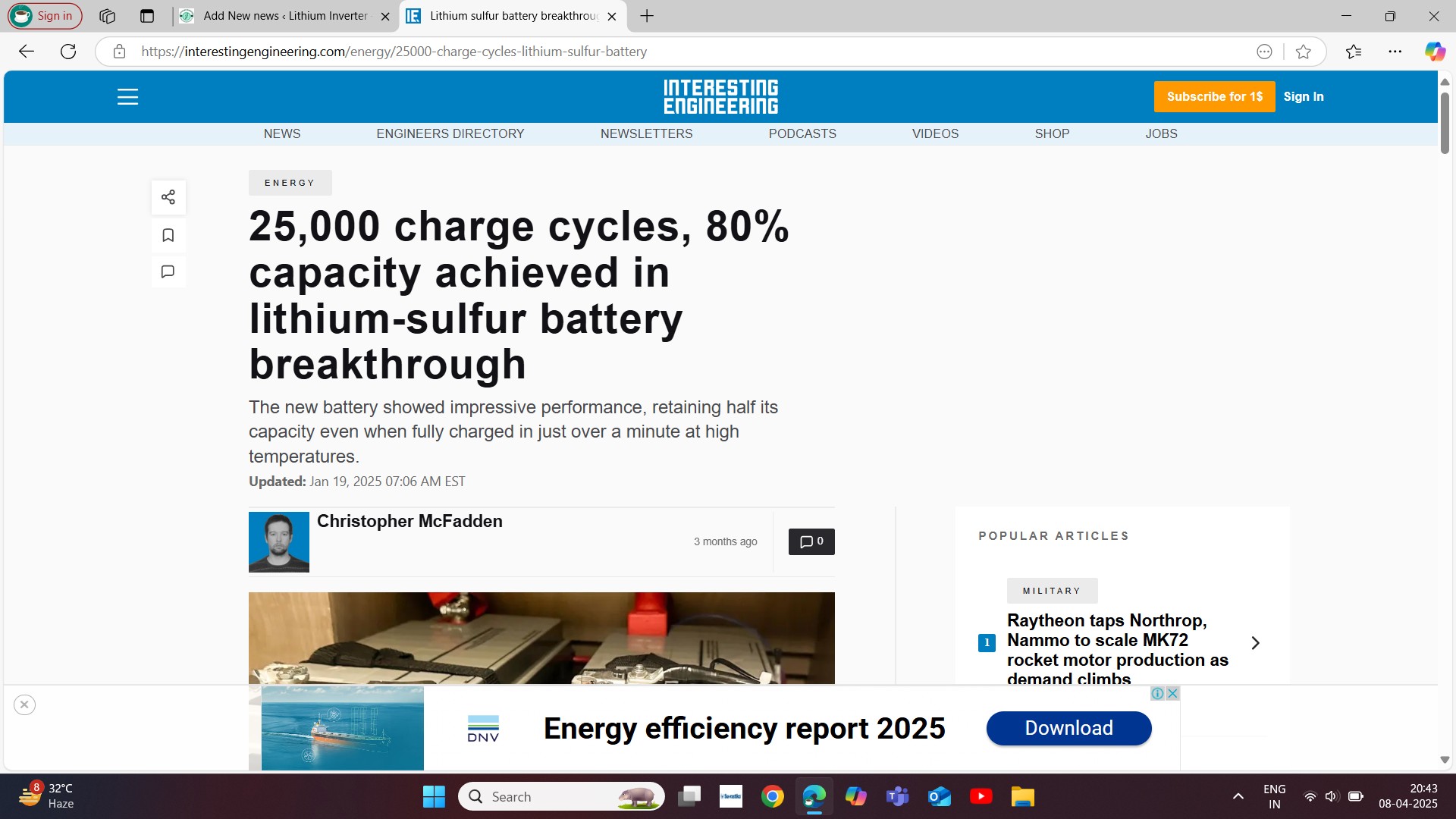Open comments via the speech bubble icon
This screenshot has height=819, width=1456.
pos(168,271)
